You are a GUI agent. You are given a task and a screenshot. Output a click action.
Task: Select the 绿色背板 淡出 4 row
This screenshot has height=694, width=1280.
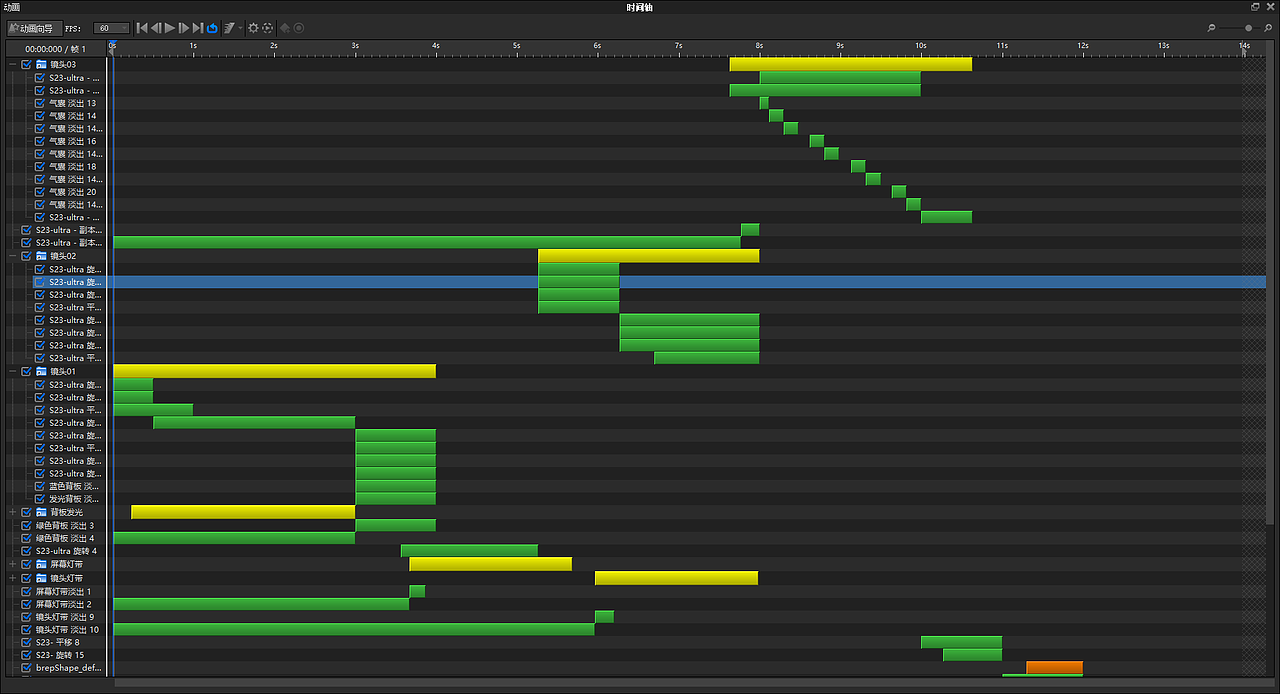65,538
